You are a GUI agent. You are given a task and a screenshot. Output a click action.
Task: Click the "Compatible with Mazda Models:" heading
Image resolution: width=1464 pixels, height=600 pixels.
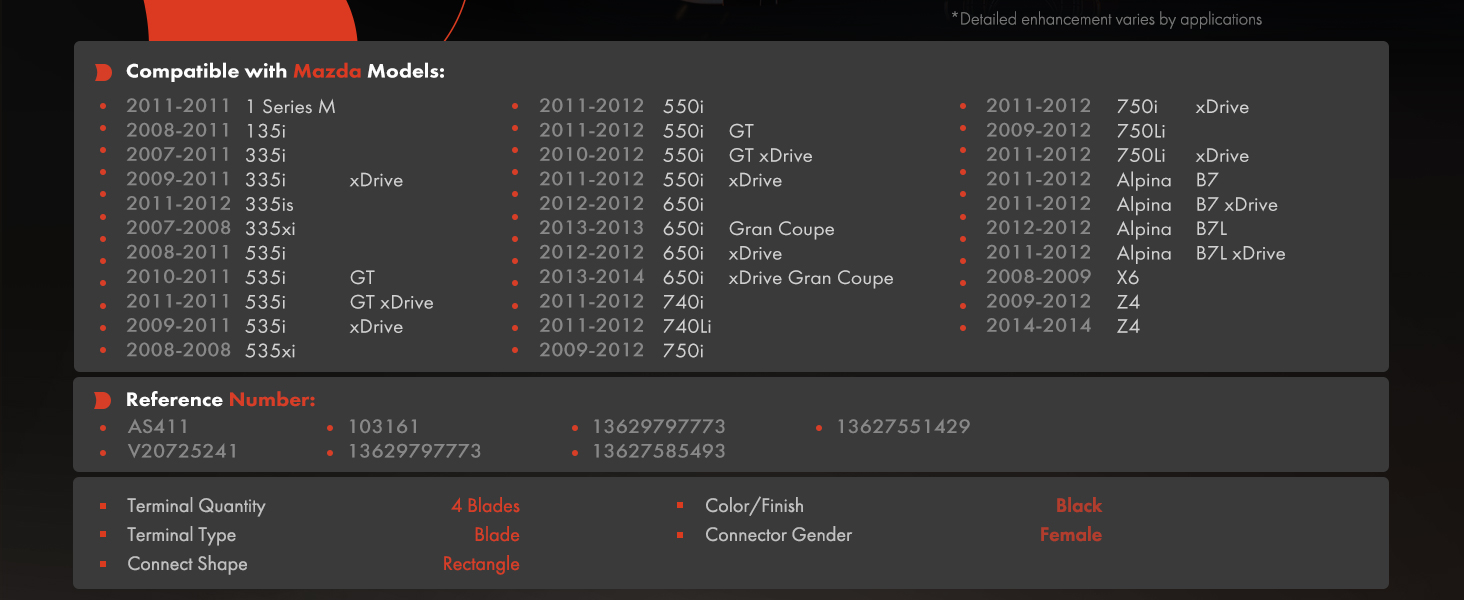[285, 72]
